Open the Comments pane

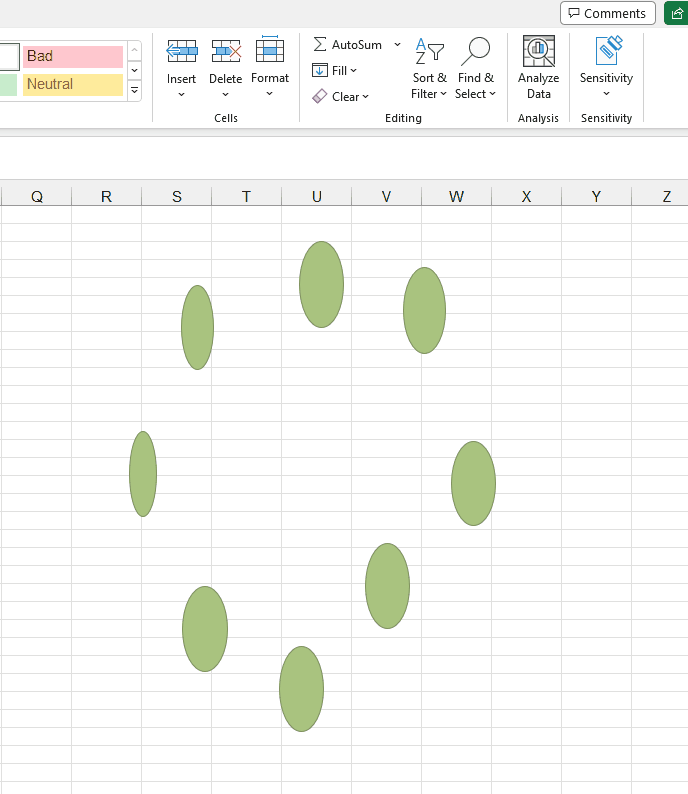[x=607, y=13]
